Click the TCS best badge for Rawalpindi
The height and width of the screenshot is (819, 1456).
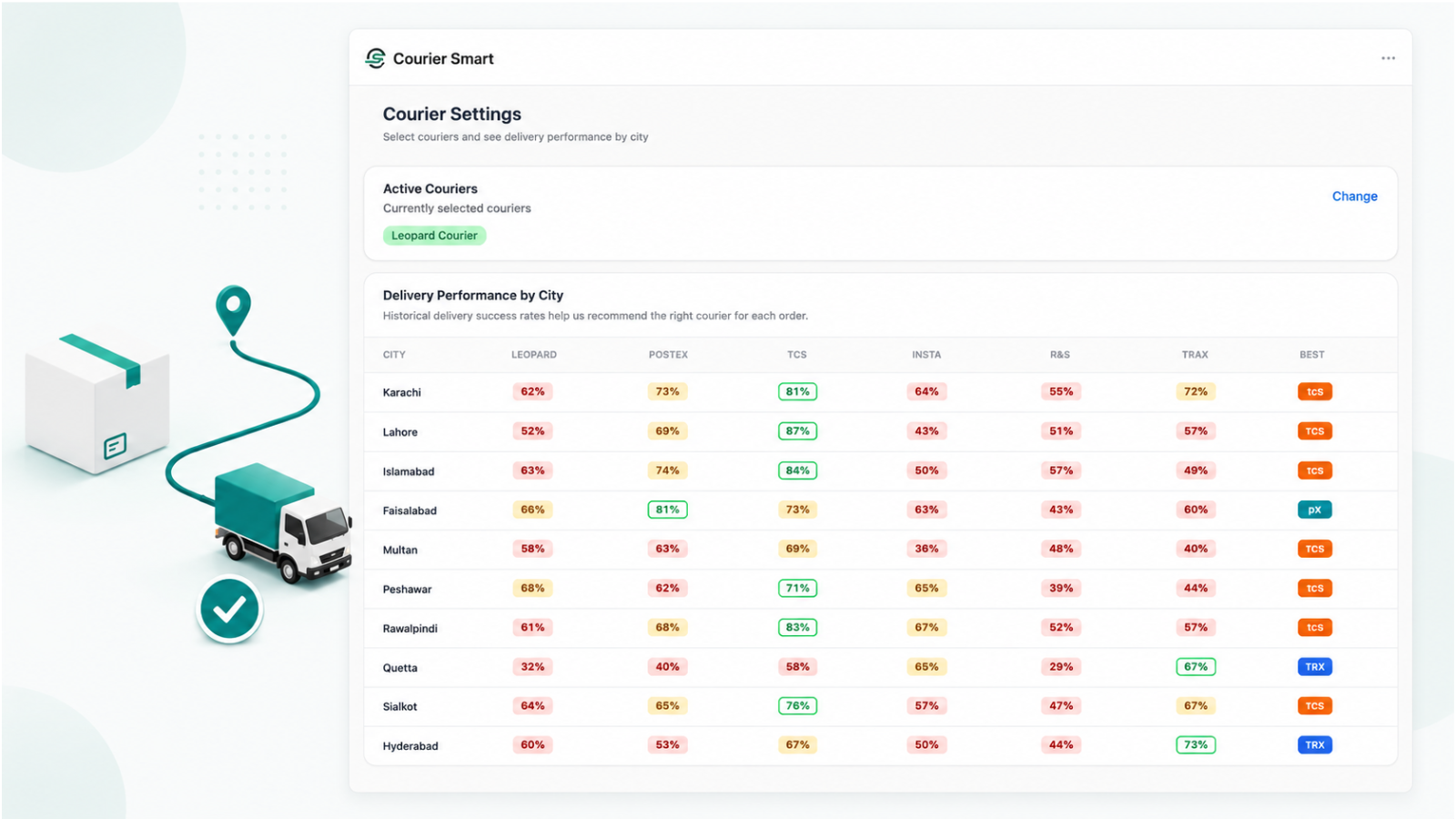(1314, 627)
